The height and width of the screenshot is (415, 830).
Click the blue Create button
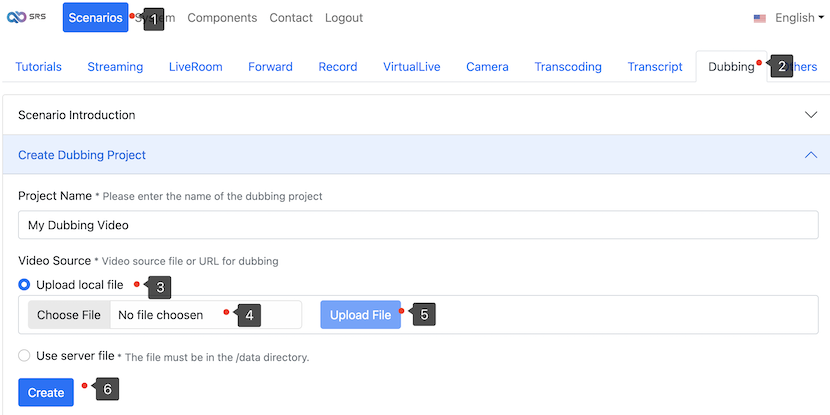pyautogui.click(x=46, y=393)
